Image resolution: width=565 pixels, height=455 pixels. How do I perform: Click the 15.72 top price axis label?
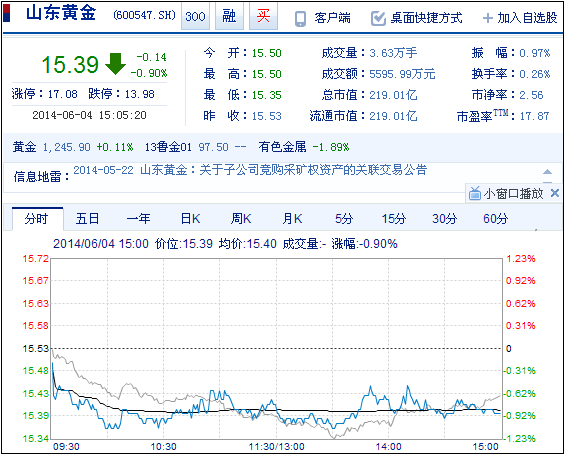35,259
